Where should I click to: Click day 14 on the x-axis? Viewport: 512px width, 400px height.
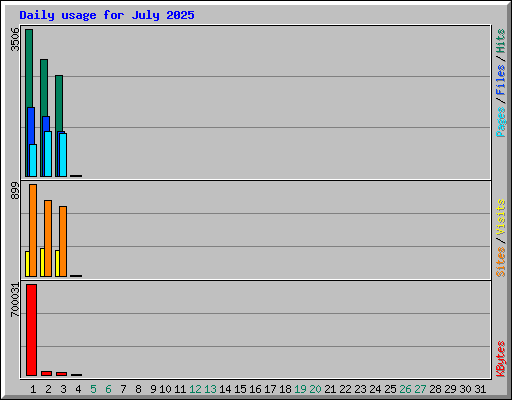(225, 389)
